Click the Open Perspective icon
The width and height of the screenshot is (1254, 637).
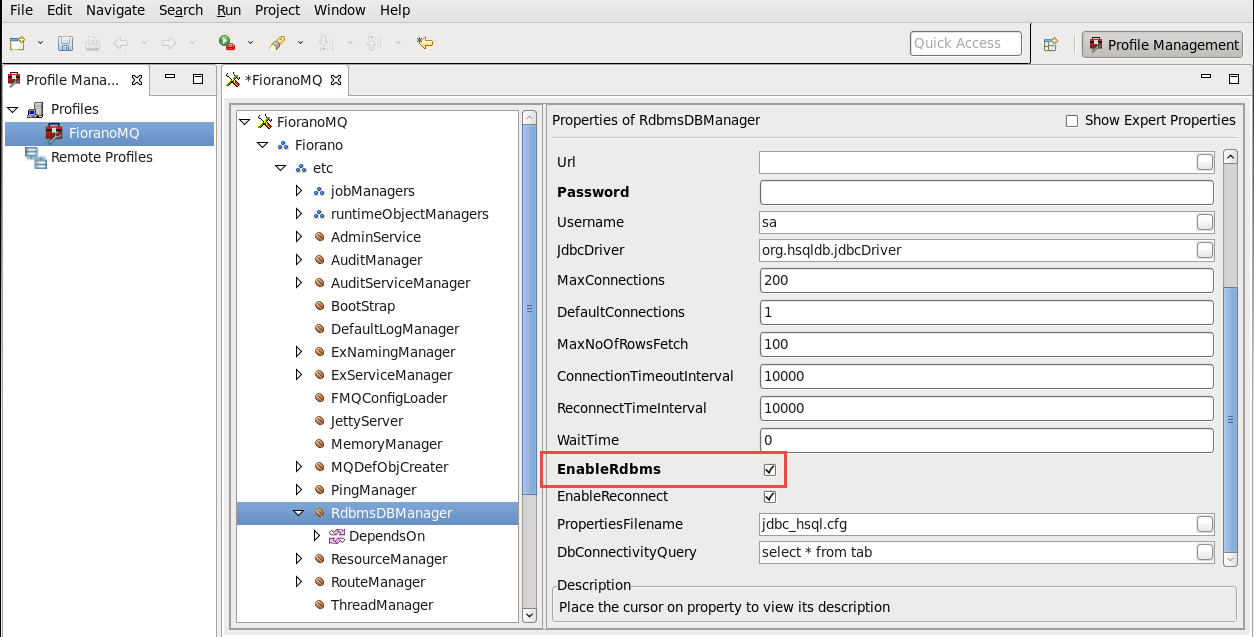pos(1051,44)
